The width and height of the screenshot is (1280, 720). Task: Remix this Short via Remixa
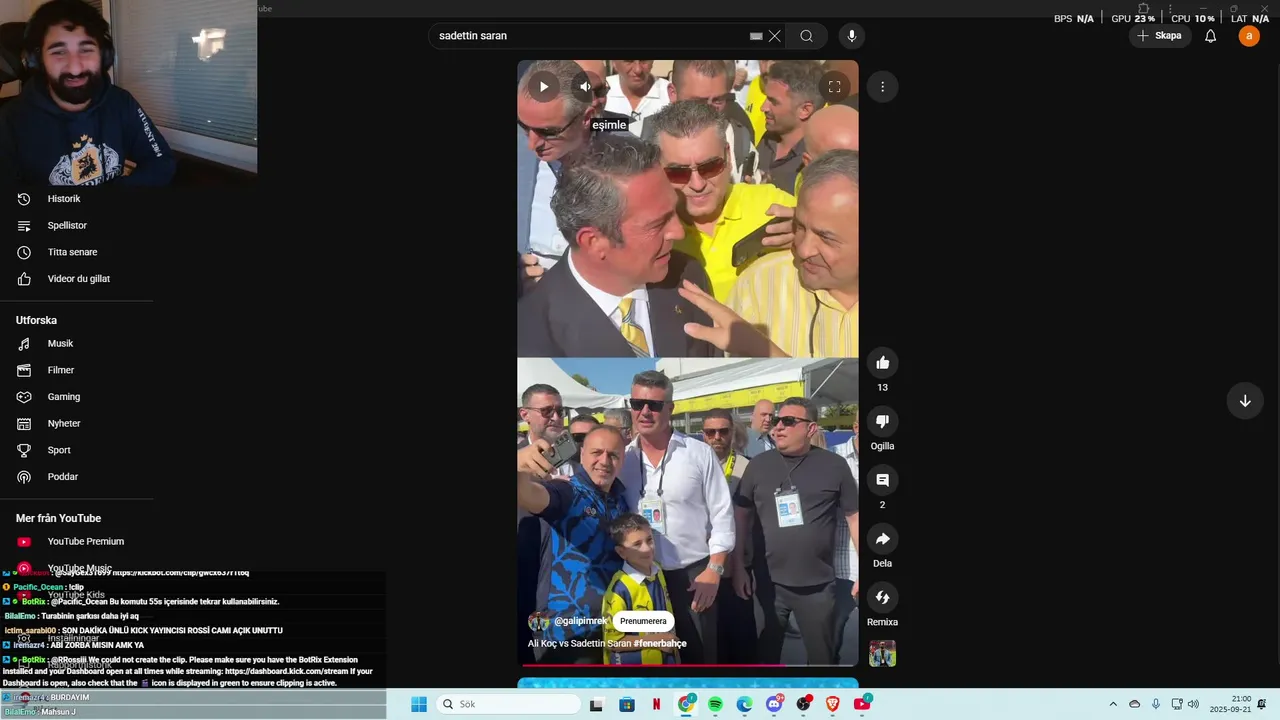[x=882, y=598]
